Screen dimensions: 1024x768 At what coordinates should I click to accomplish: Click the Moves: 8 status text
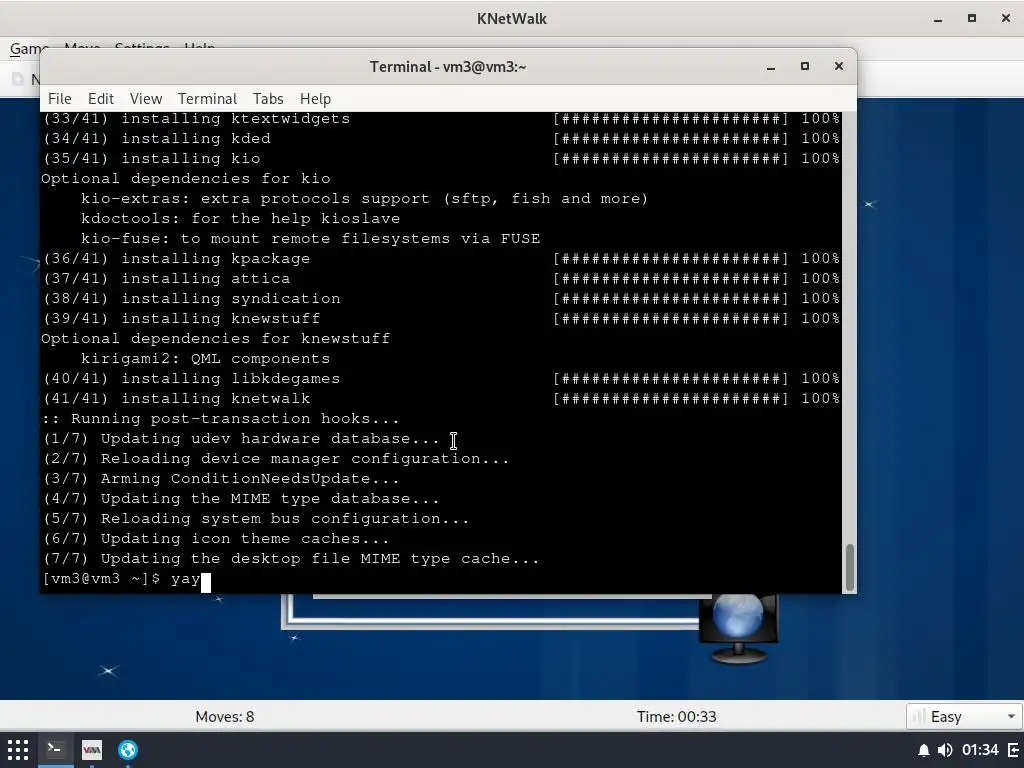(225, 716)
